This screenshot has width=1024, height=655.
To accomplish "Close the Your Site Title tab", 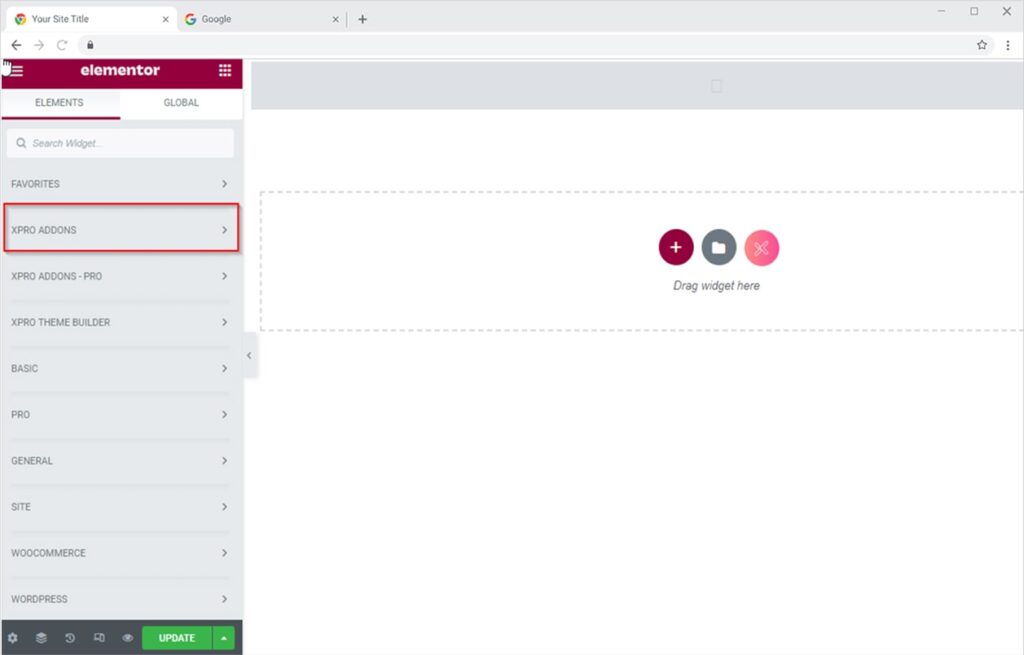I will [165, 20].
